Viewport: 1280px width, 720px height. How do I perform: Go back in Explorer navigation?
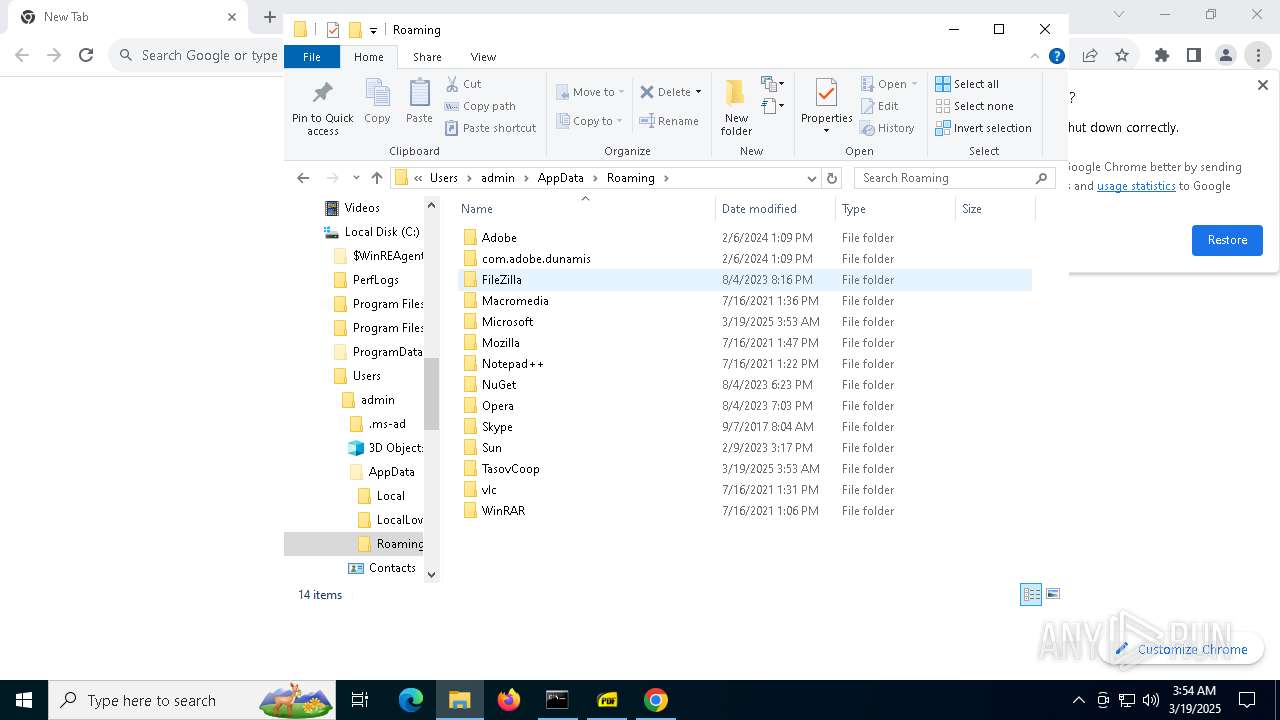tap(303, 178)
